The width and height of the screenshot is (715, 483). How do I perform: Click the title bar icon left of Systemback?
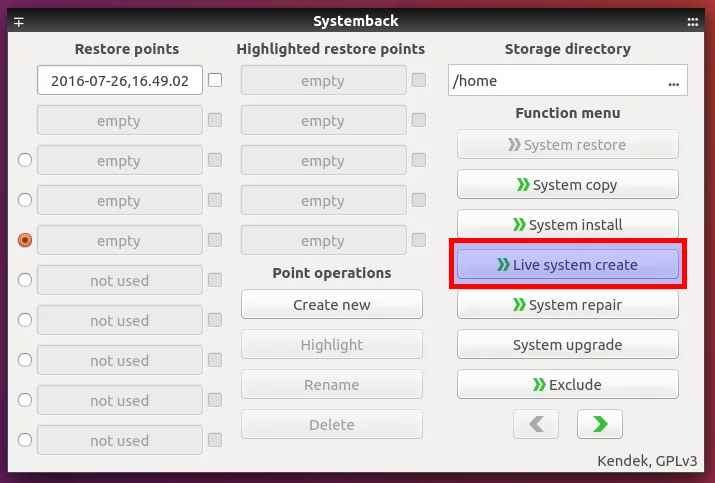[19, 22]
